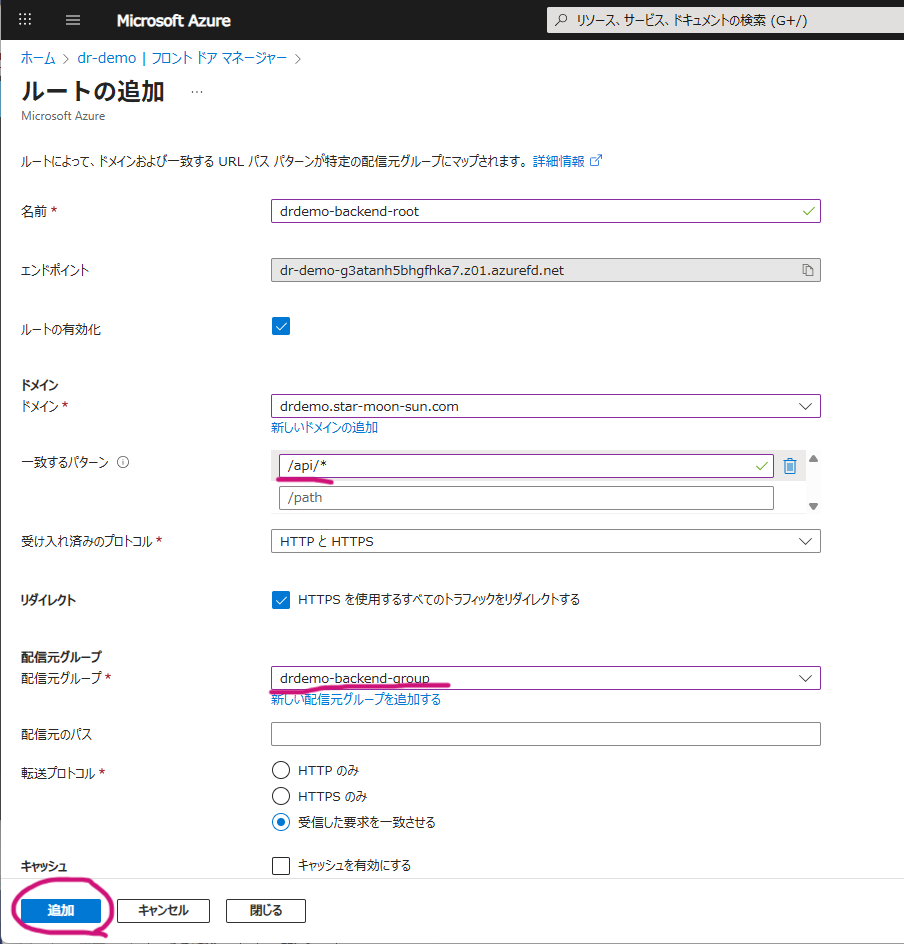This screenshot has height=944, width=904.
Task: Edit the 名前 field drdemo-backend-root
Action: [545, 211]
